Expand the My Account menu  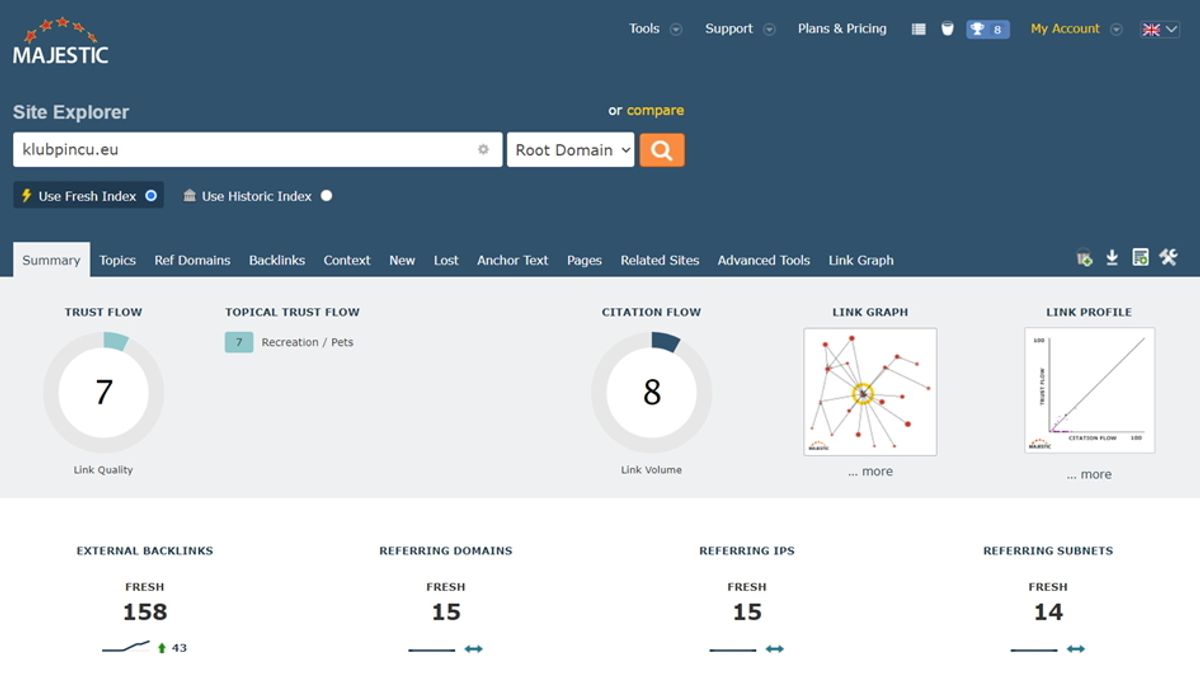coord(1076,29)
